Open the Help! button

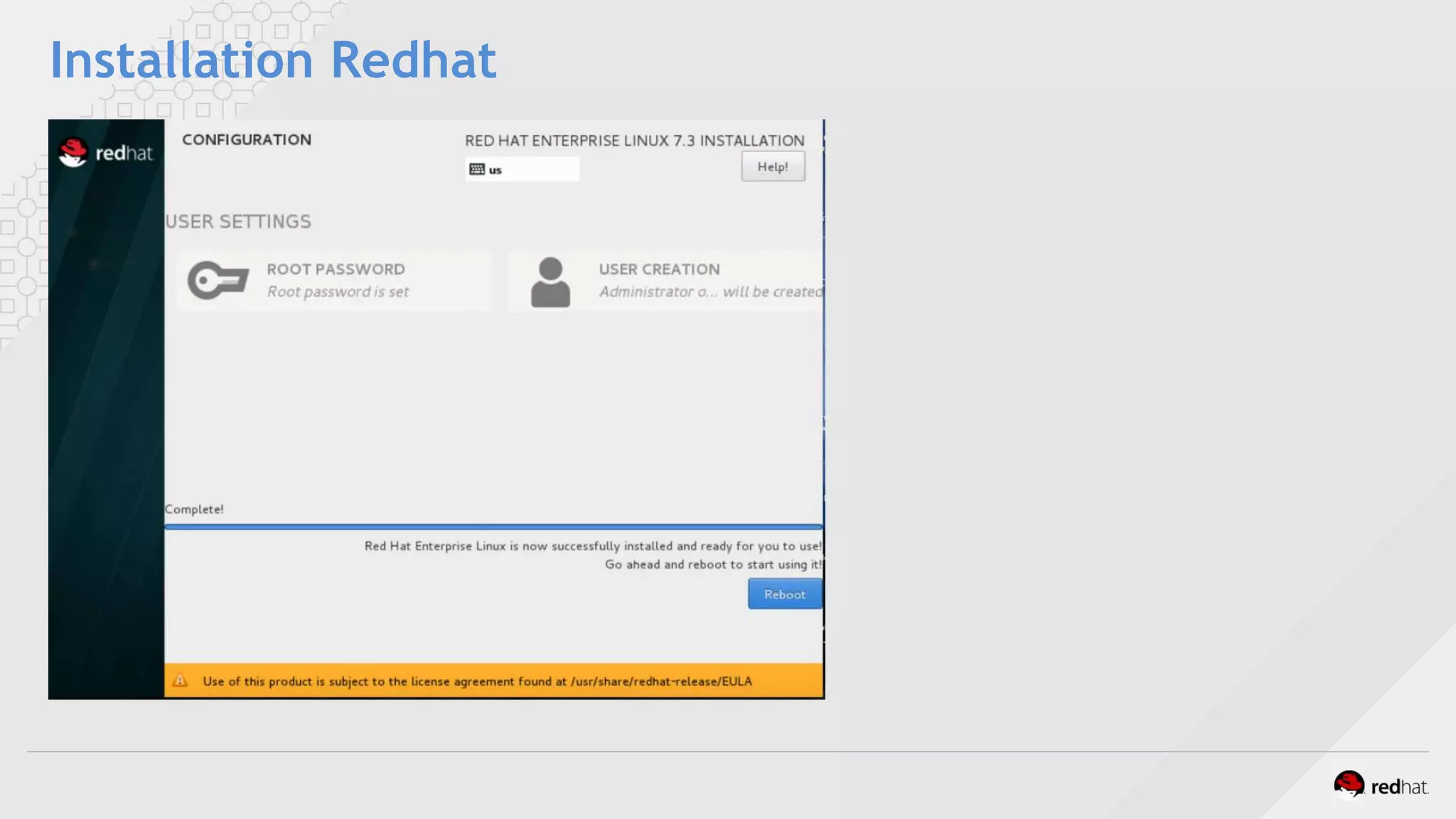[773, 166]
